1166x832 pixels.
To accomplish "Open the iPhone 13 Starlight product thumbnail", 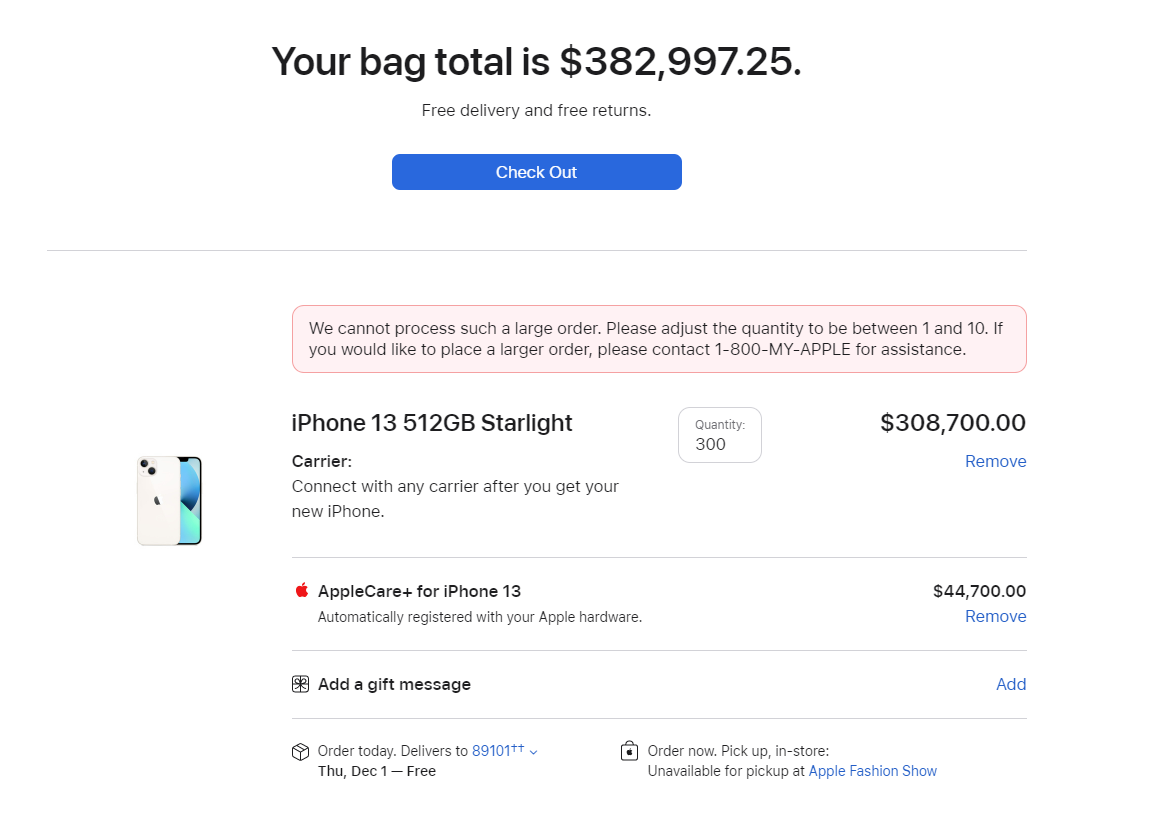I will pos(170,500).
